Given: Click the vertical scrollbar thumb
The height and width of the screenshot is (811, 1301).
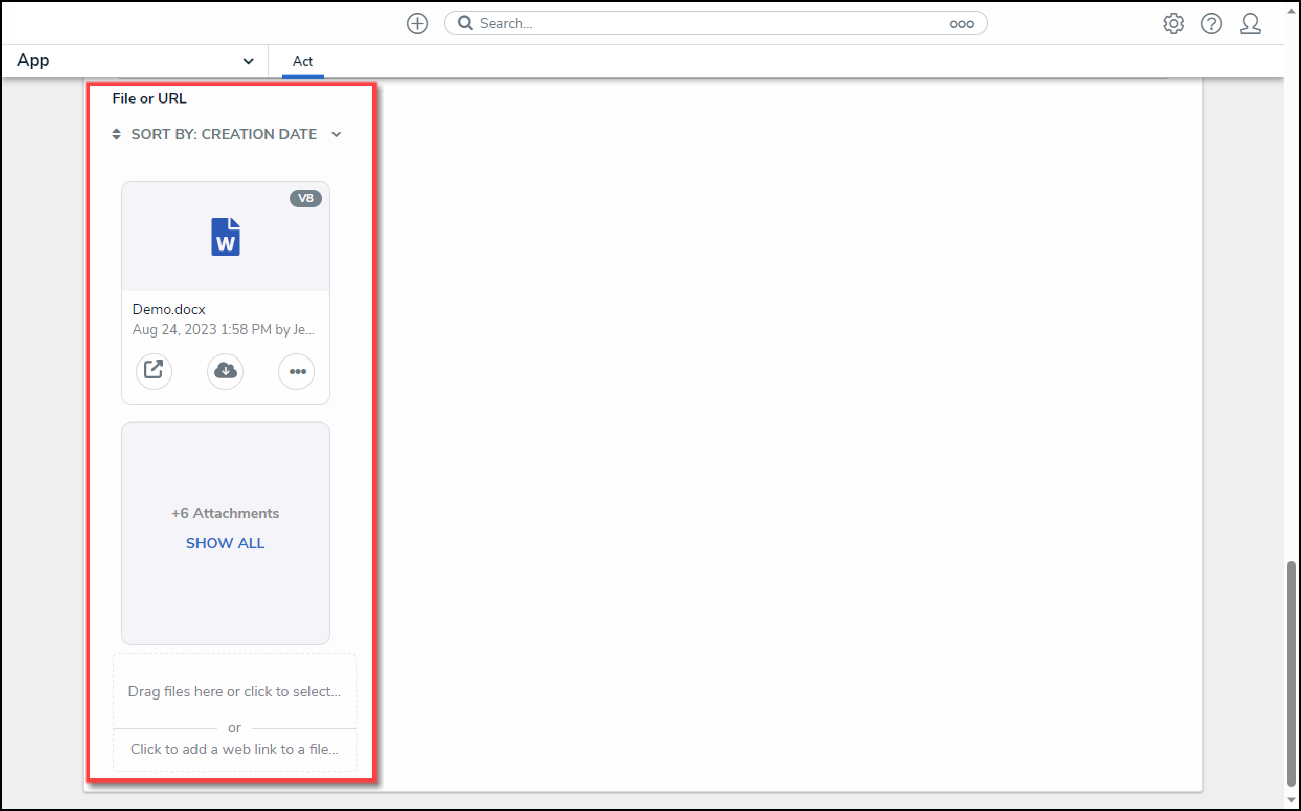Looking at the screenshot, I should pyautogui.click(x=1291, y=676).
